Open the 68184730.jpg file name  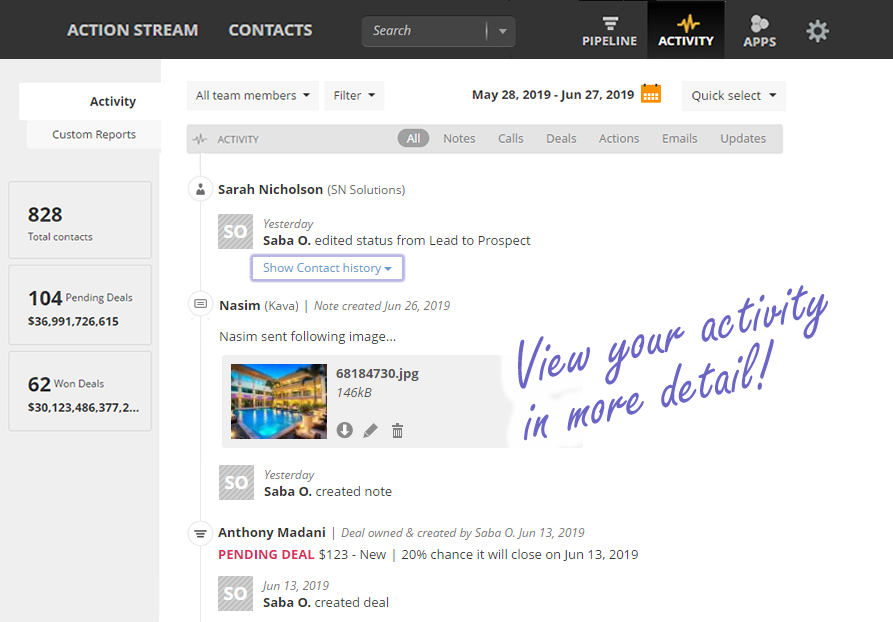377,374
